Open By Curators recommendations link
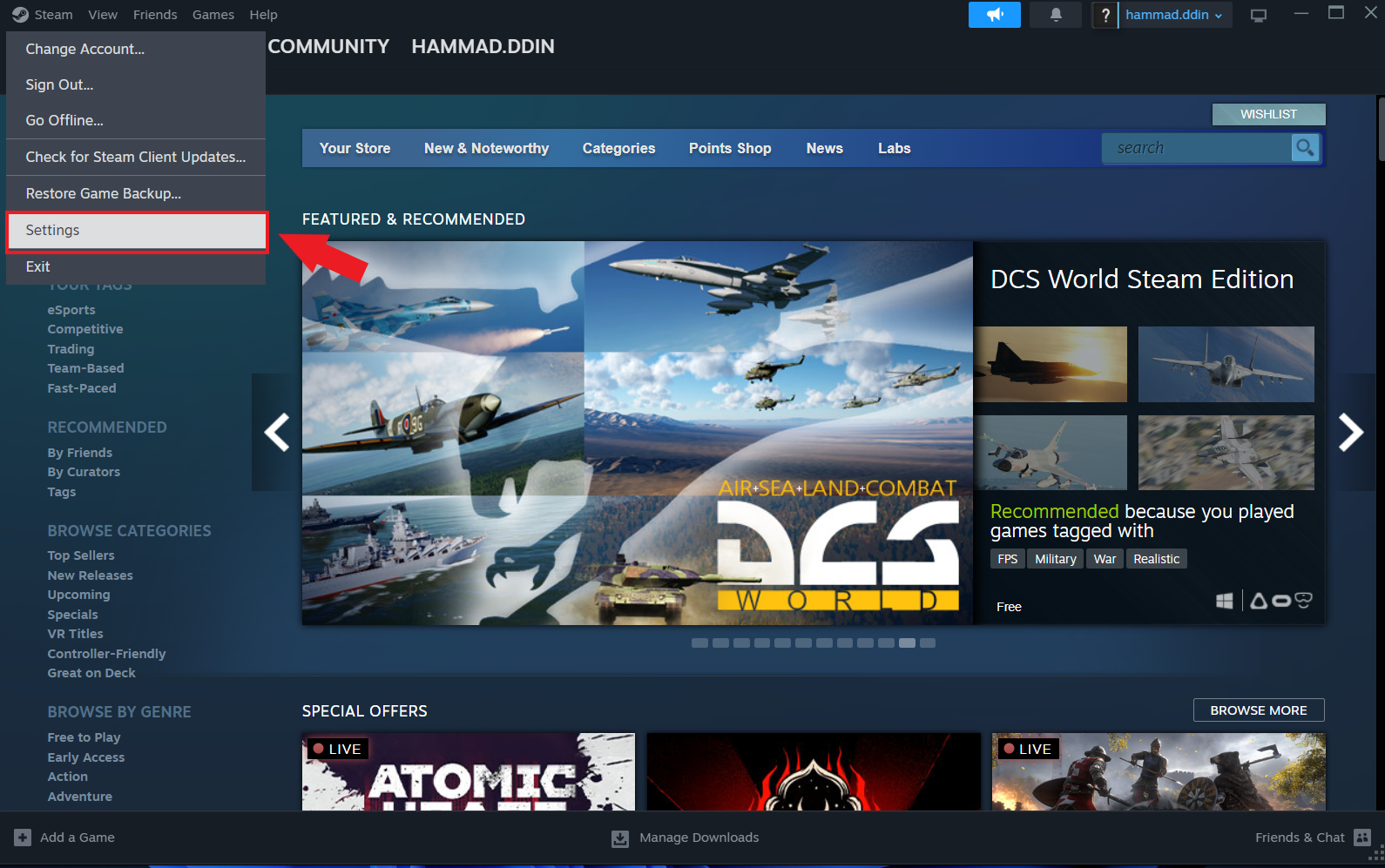This screenshot has height=868, width=1385. [84, 472]
